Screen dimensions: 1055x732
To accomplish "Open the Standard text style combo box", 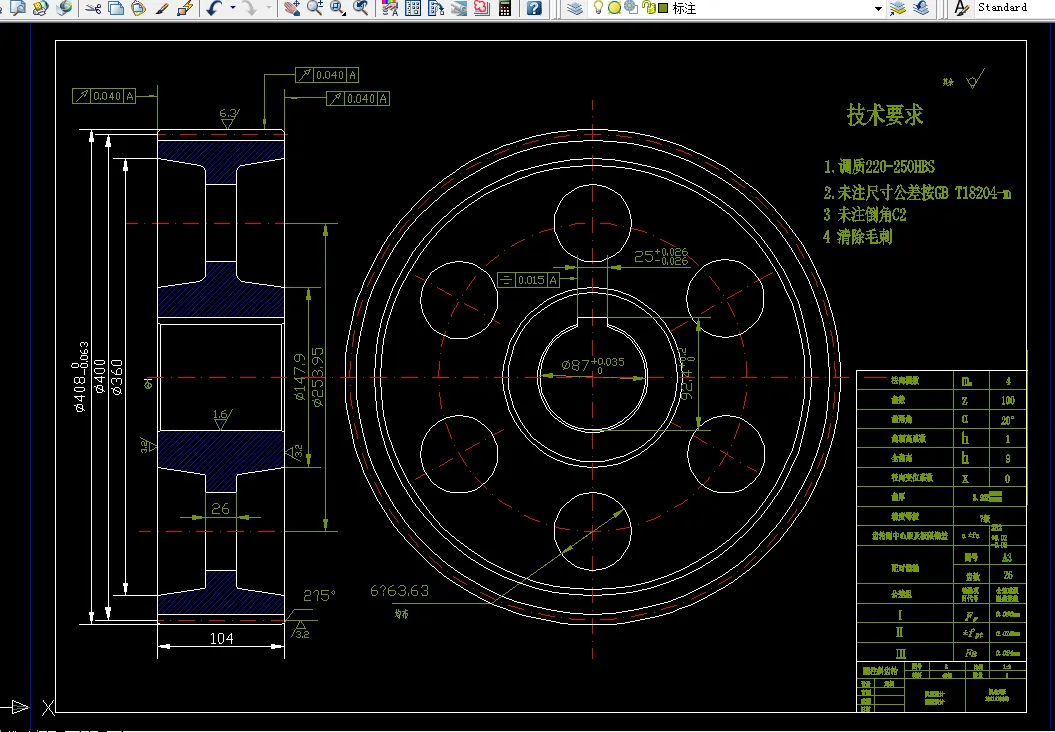I will [1014, 8].
